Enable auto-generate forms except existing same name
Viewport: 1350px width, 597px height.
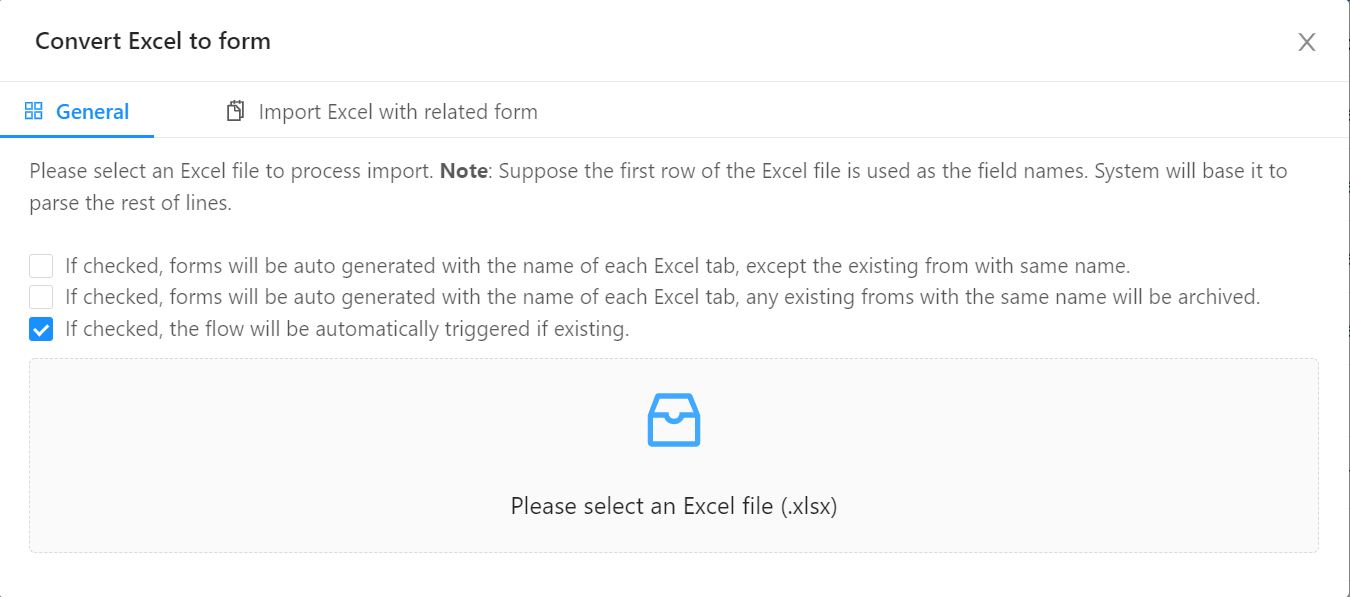41,266
